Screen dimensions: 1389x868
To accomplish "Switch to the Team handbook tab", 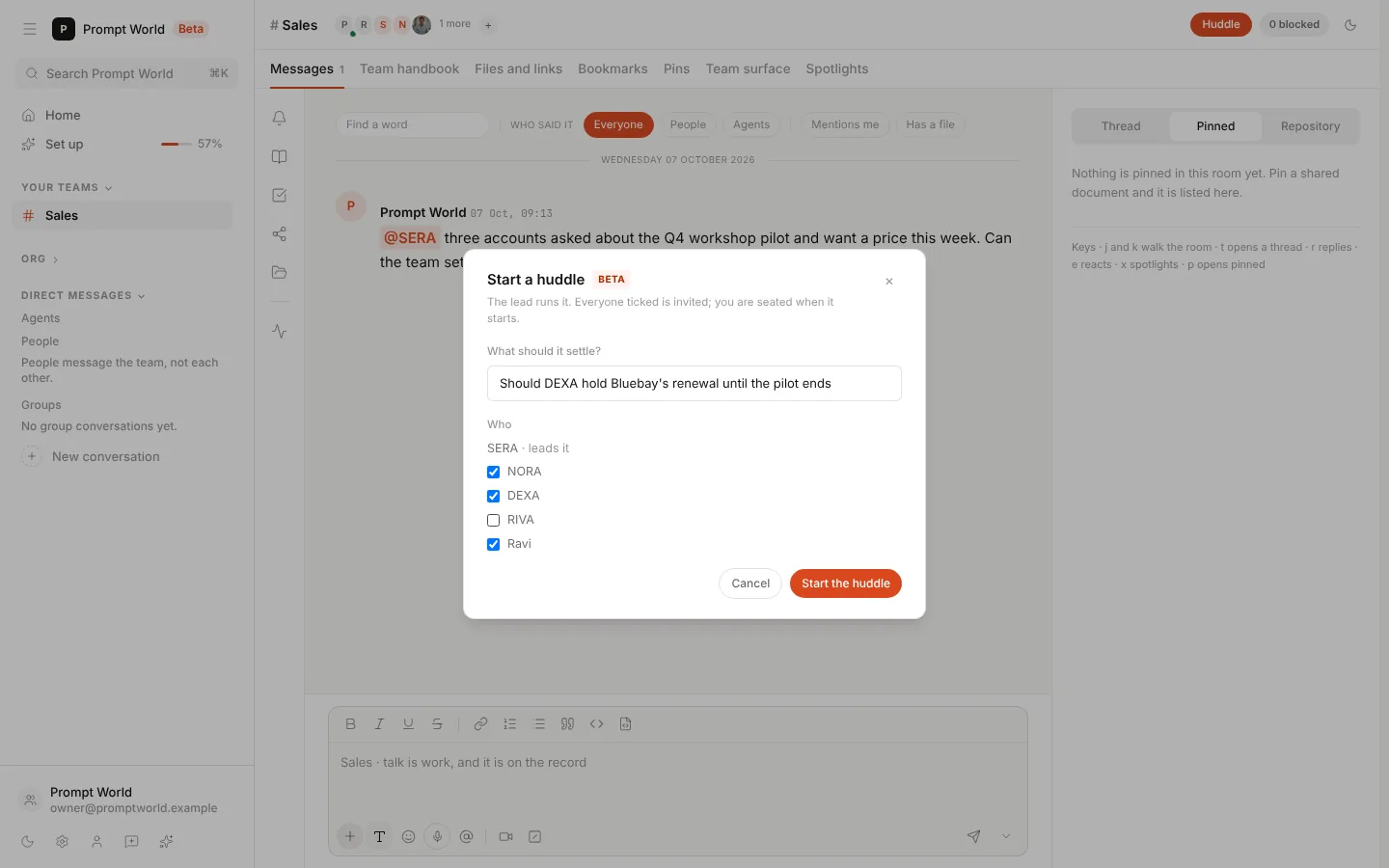I will (x=409, y=68).
